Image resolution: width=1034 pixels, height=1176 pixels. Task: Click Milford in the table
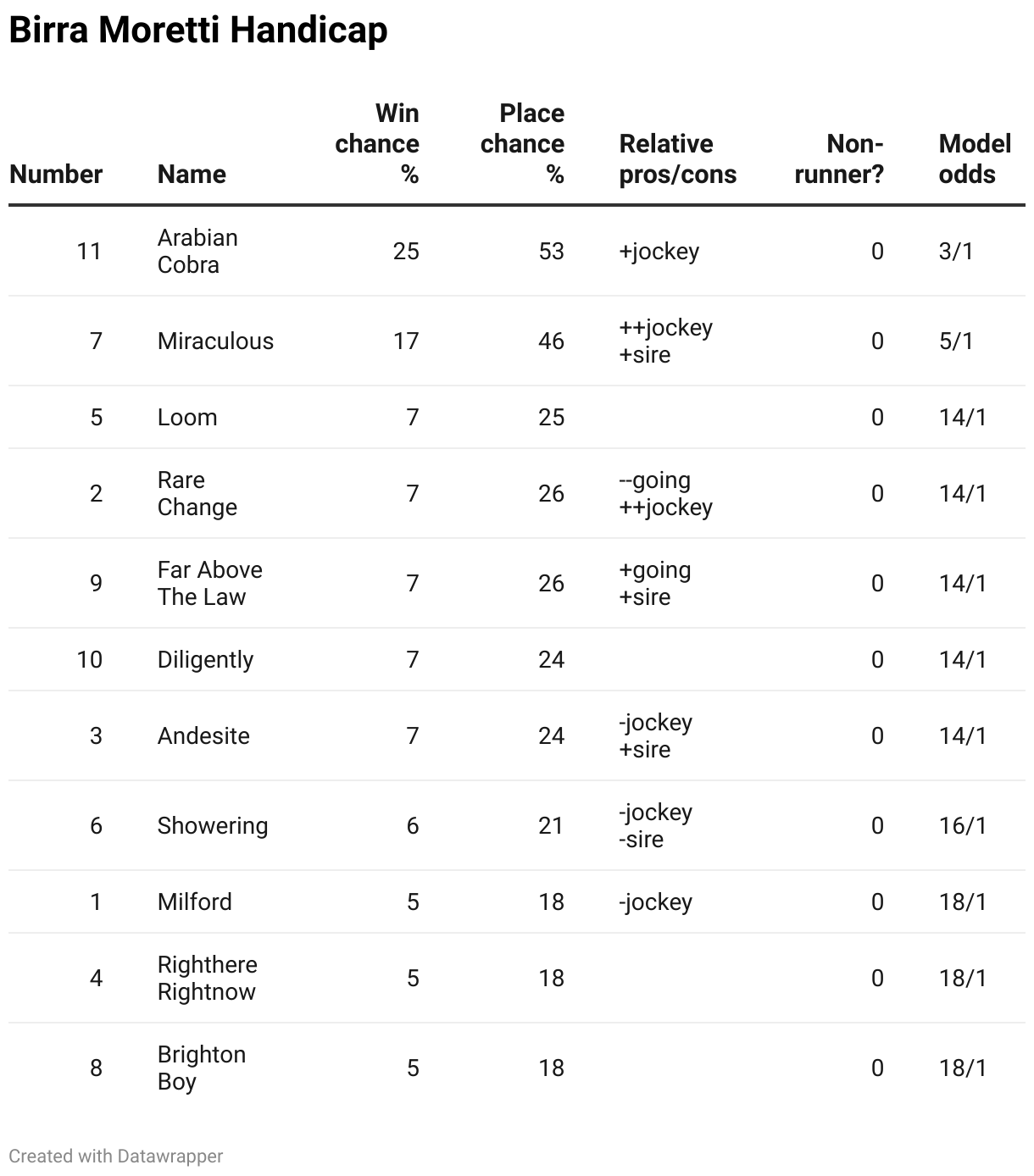pyautogui.click(x=194, y=901)
